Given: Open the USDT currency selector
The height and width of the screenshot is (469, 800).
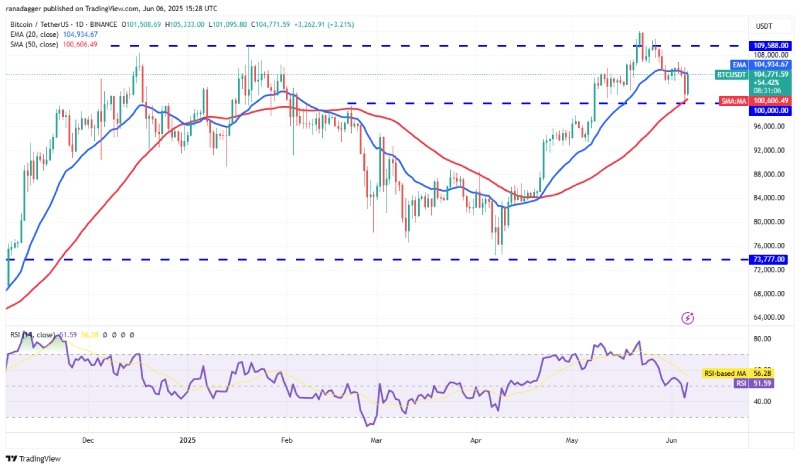Looking at the screenshot, I should [763, 26].
